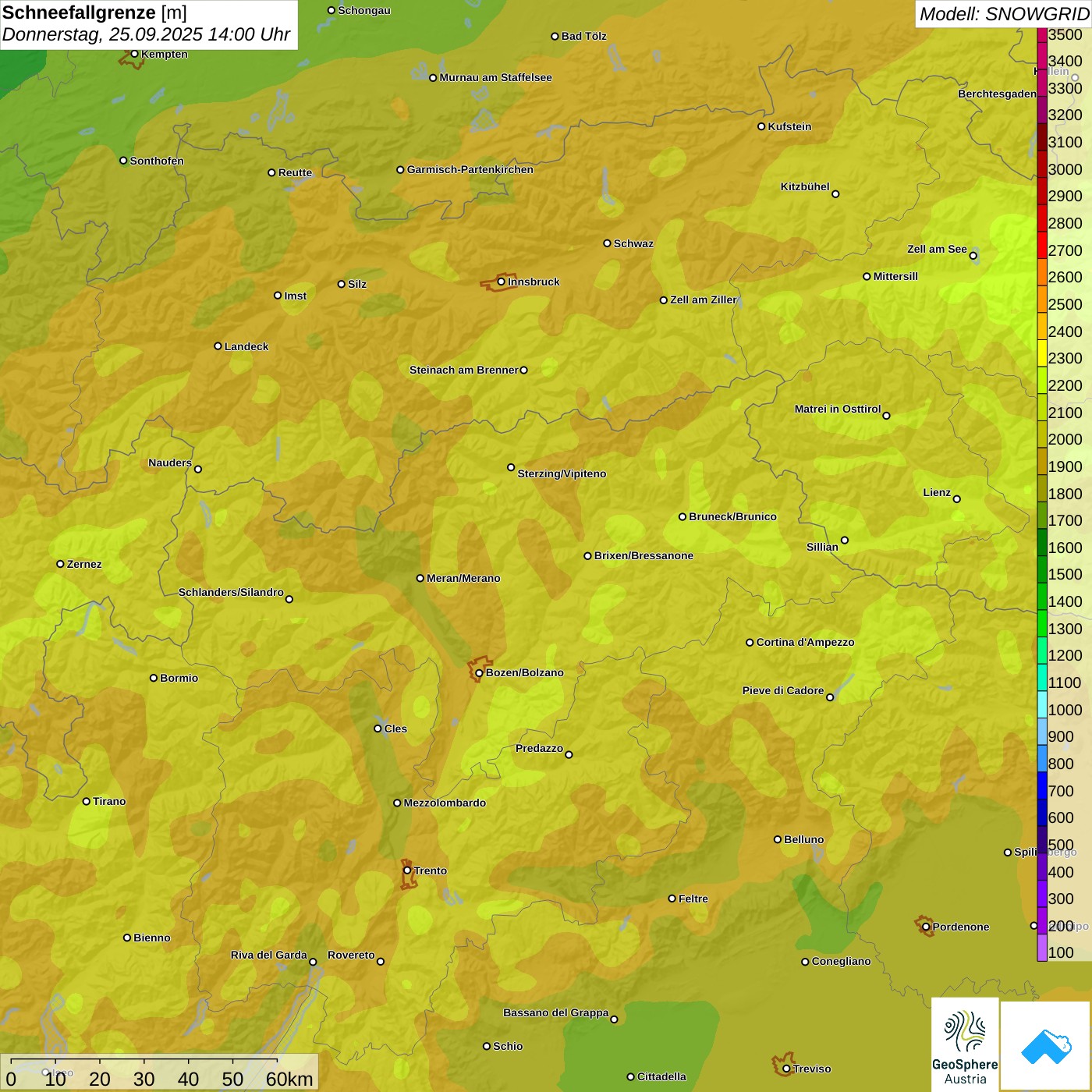Click the '60km' scale bar label
1092x1092 pixels.
point(289,1079)
